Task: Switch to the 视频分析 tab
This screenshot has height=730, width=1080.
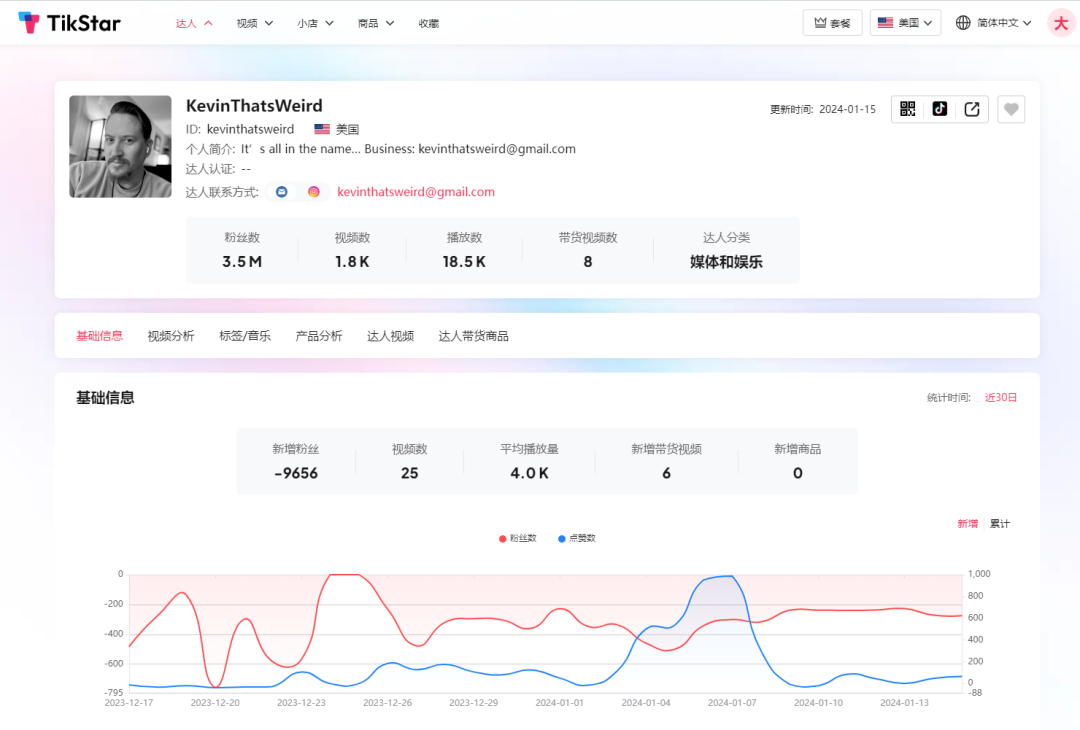Action: coord(170,336)
